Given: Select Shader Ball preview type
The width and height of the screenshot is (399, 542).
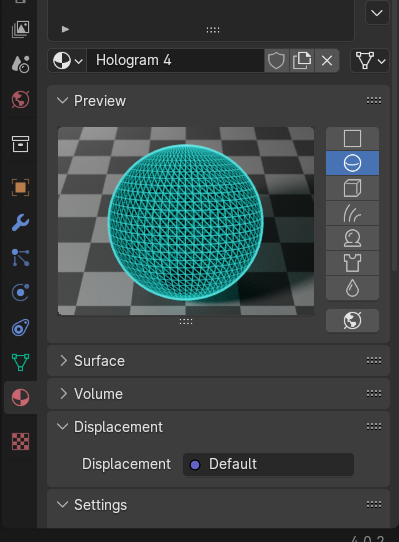Looking at the screenshot, I should tap(352, 238).
